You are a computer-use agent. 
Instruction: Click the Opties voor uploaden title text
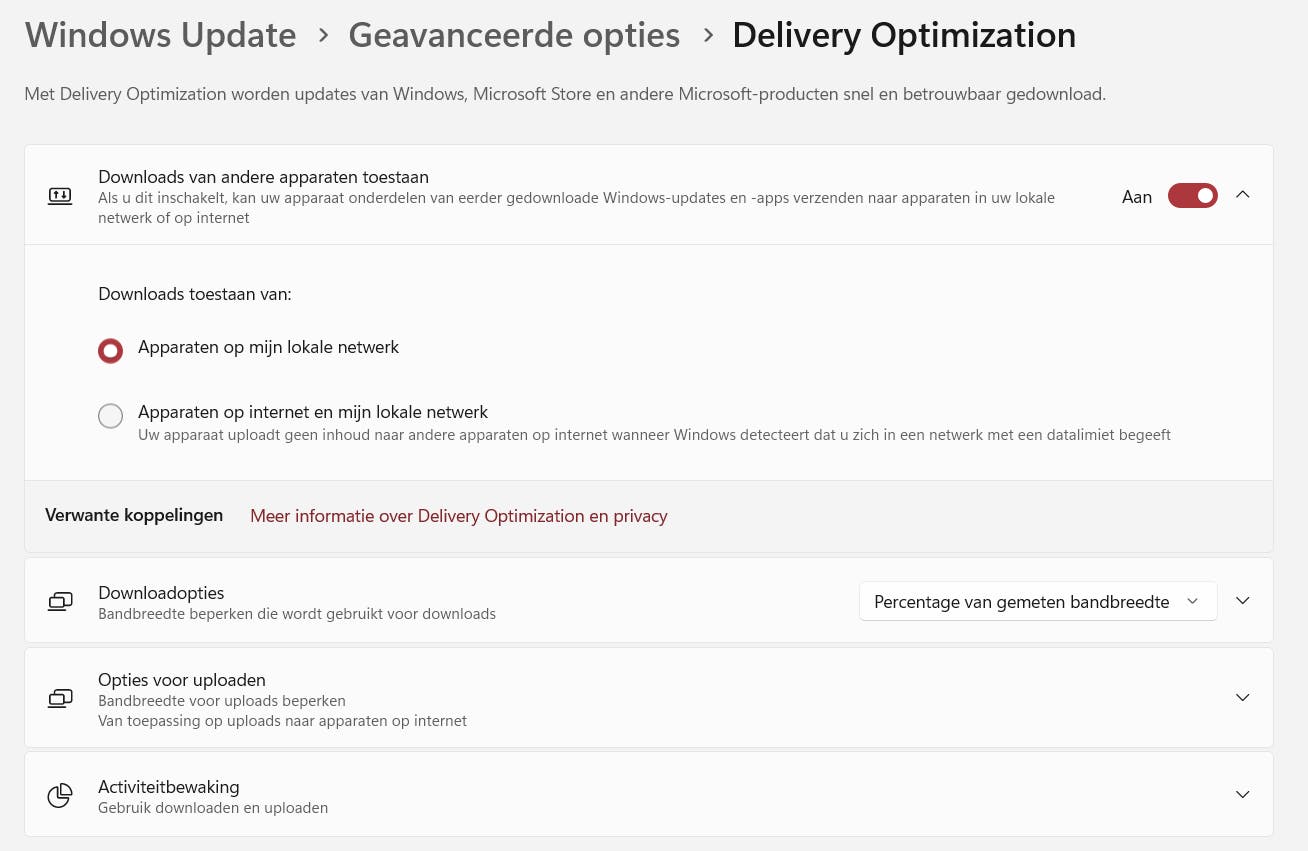(181, 680)
